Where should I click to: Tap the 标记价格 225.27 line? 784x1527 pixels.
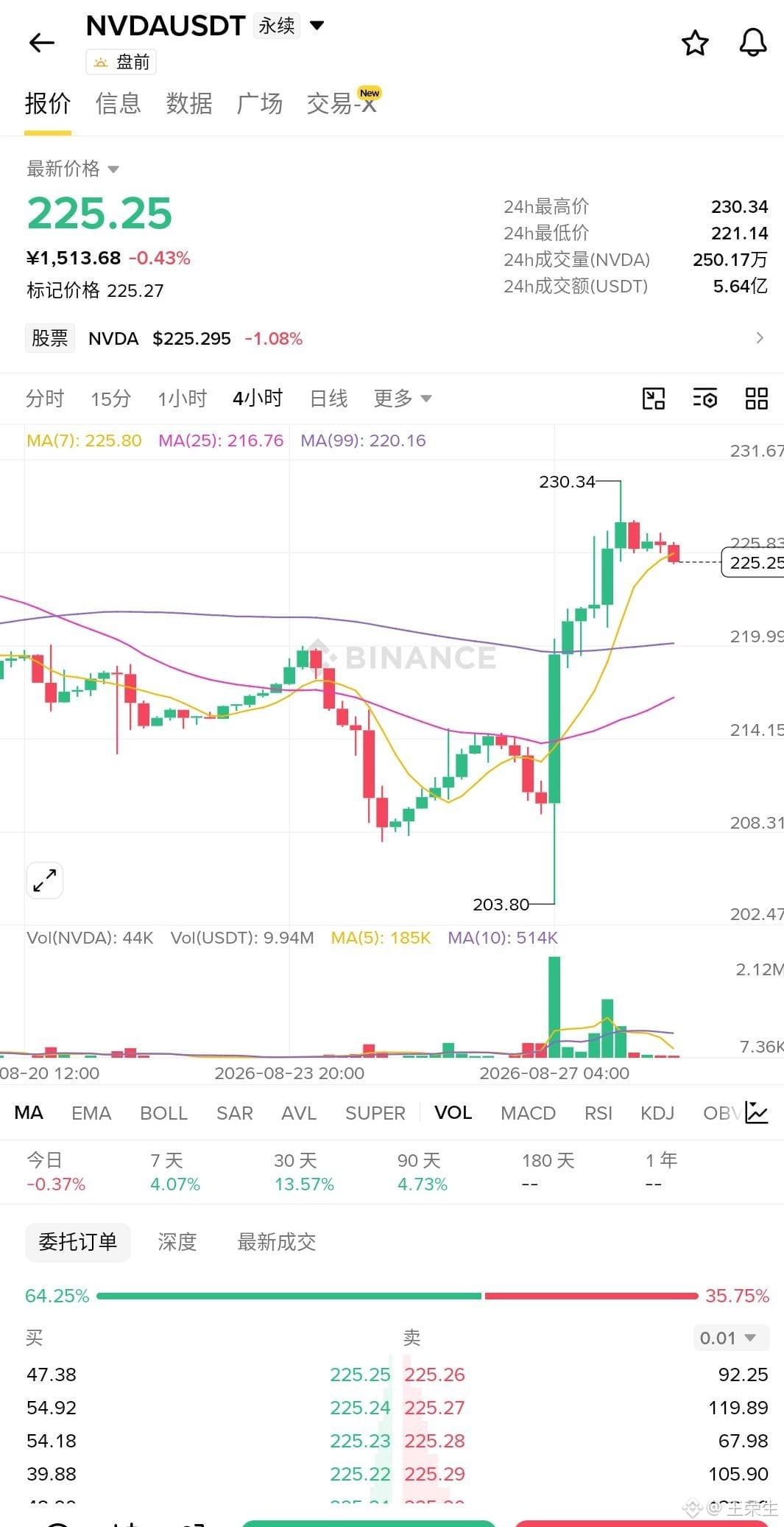pos(95,290)
